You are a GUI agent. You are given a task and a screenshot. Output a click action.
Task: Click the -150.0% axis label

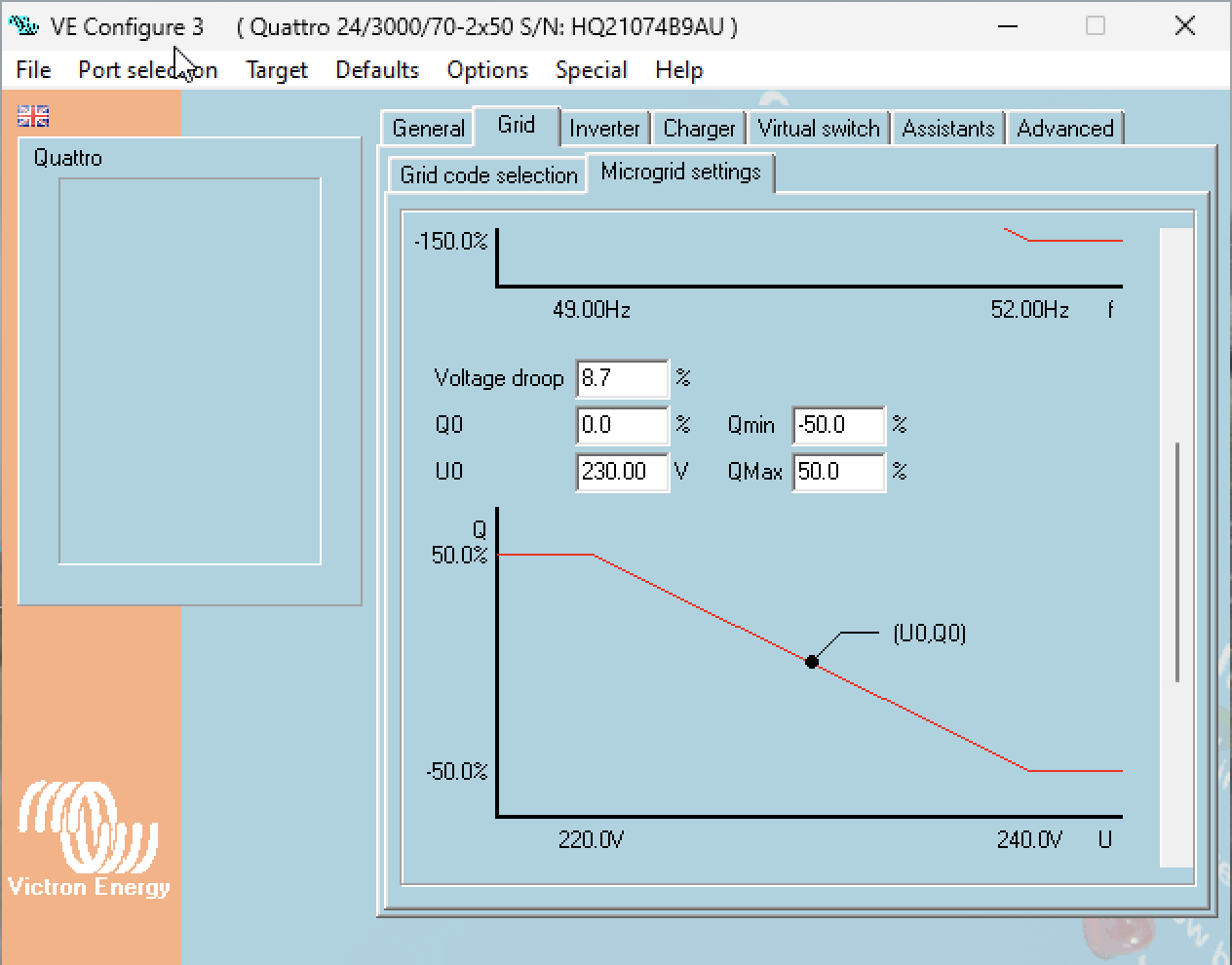tap(450, 241)
